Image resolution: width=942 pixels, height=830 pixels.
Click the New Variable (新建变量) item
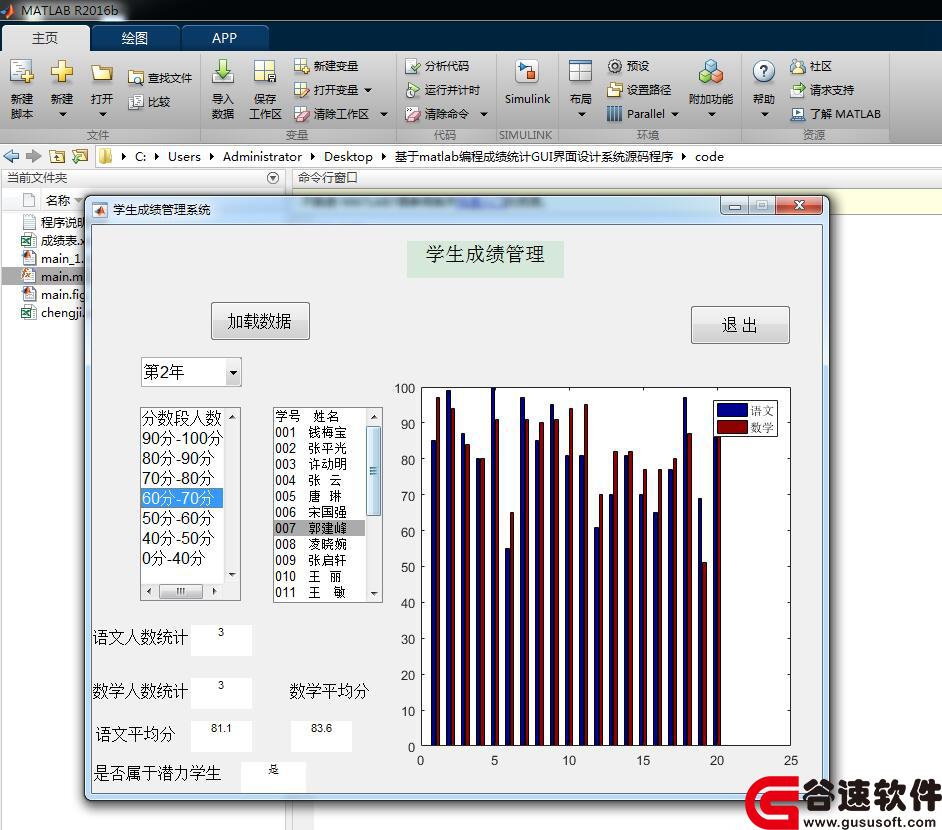click(326, 66)
